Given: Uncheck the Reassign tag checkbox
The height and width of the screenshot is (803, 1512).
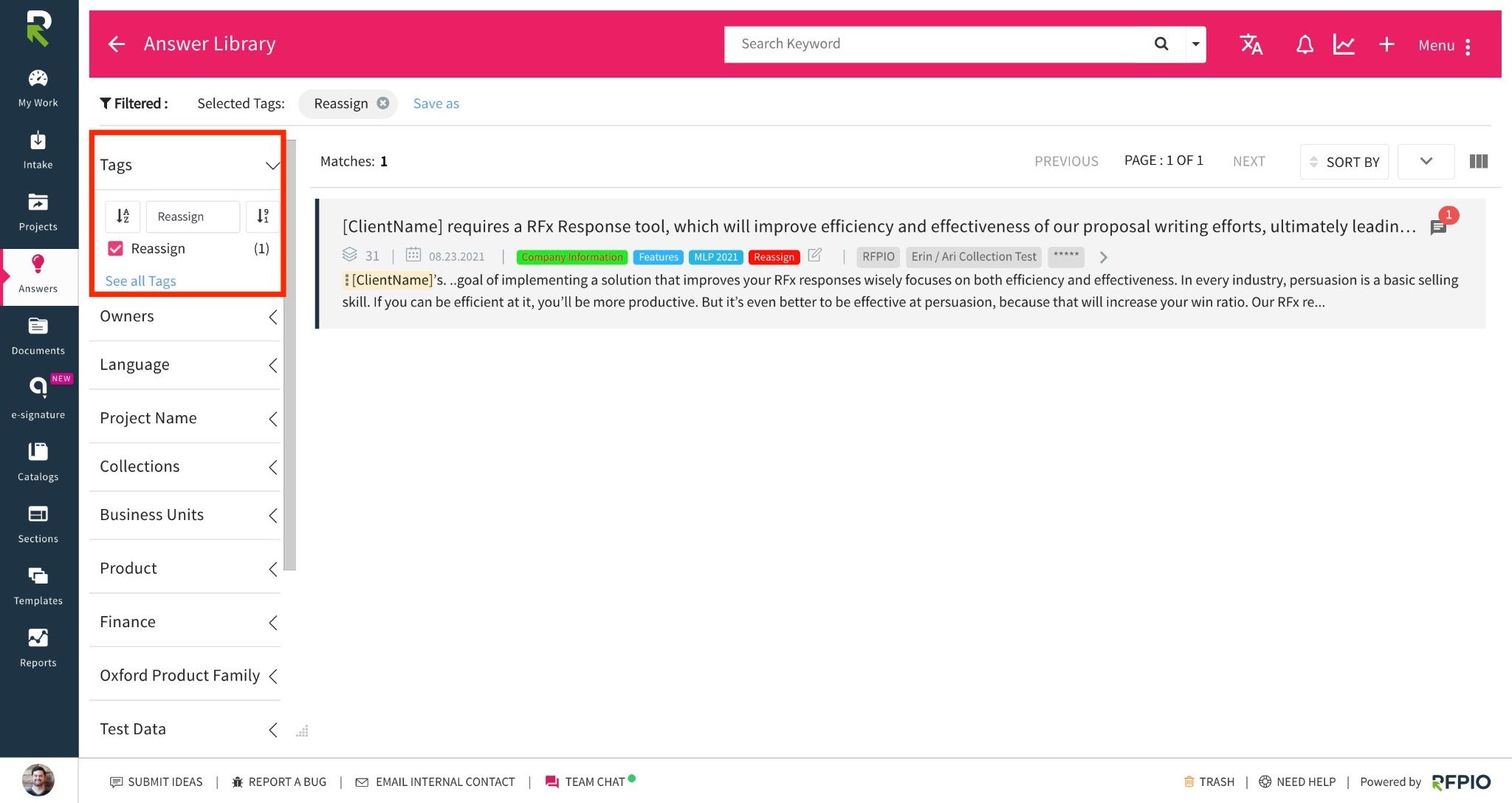Looking at the screenshot, I should pyautogui.click(x=115, y=248).
